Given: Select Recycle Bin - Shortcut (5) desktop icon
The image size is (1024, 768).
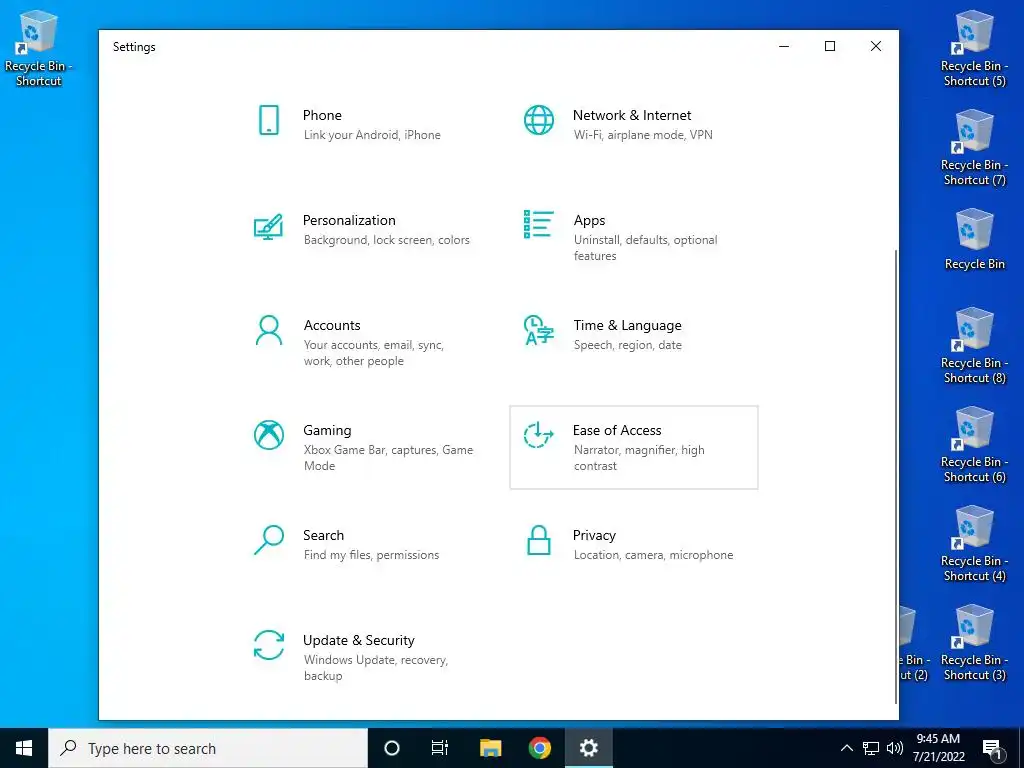Looking at the screenshot, I should coord(974,49).
